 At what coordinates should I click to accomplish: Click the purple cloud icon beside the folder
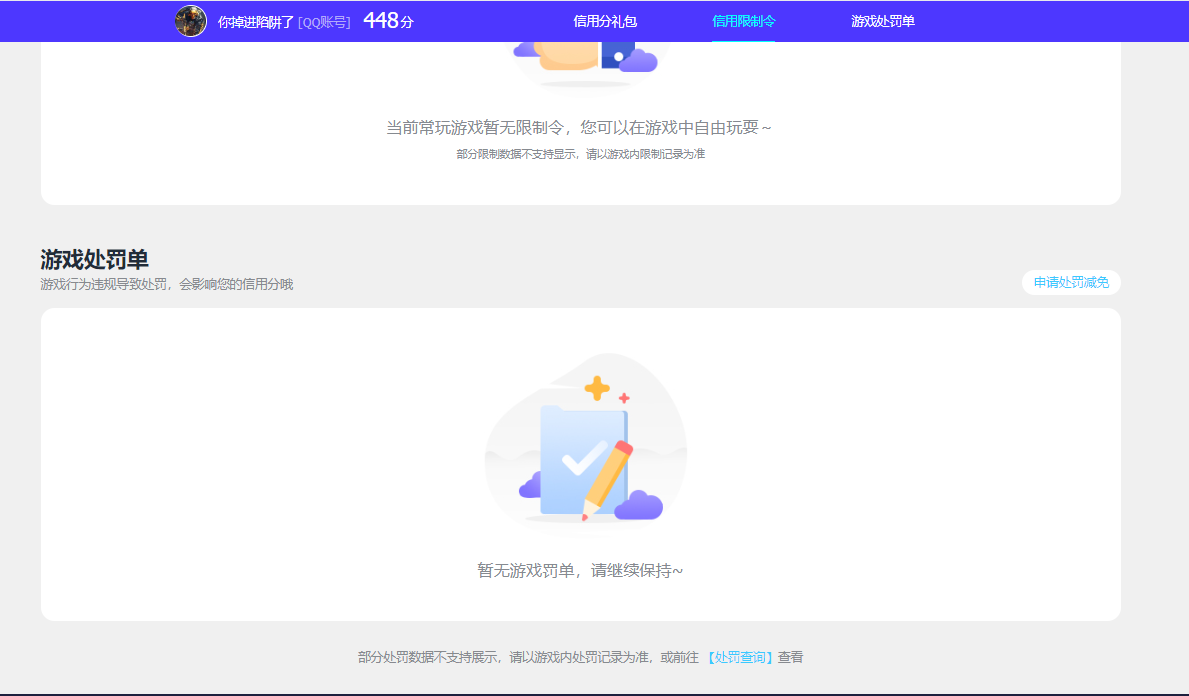(530, 488)
